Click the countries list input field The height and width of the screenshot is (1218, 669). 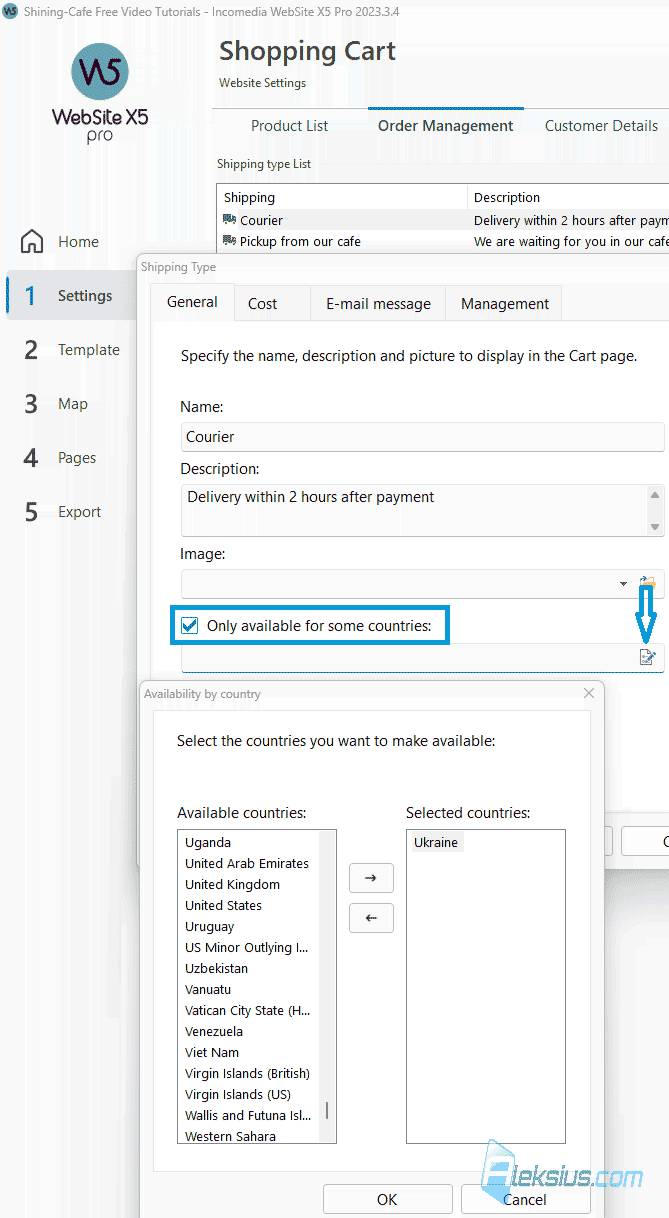point(408,657)
